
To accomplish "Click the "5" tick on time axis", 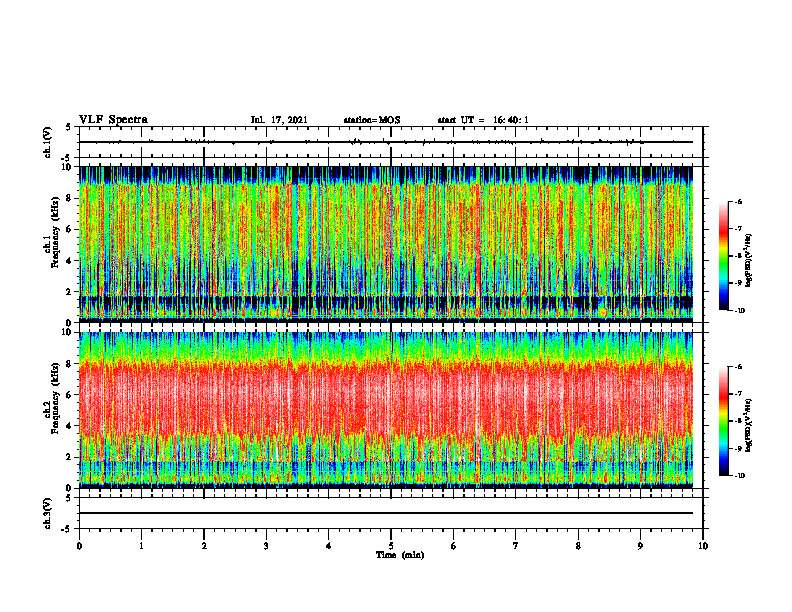I will coord(391,546).
